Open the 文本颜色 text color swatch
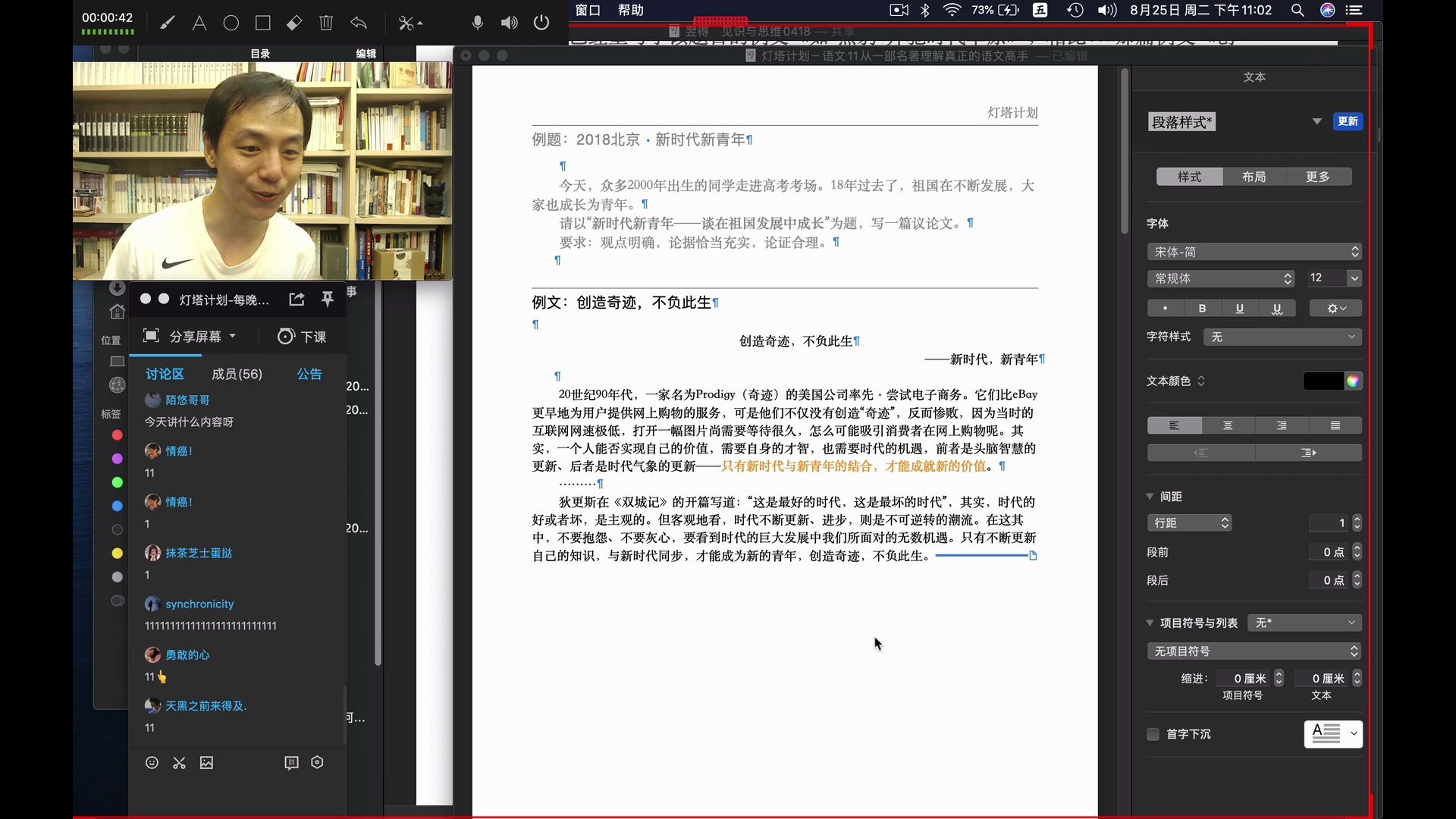1456x819 pixels. pos(1323,381)
